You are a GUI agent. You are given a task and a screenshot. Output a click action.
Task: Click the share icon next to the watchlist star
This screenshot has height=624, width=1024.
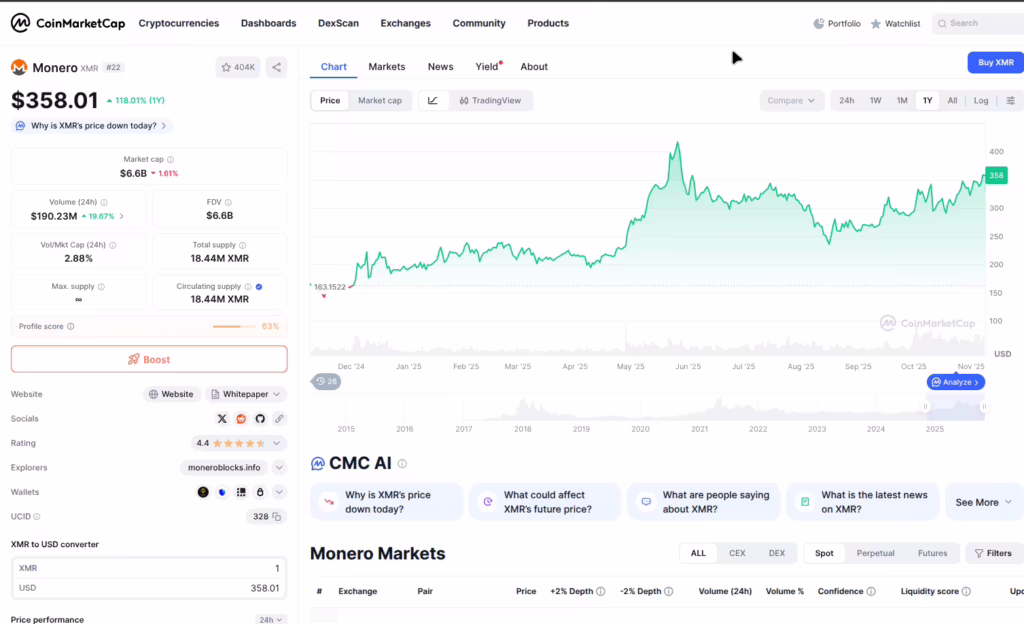click(x=278, y=65)
